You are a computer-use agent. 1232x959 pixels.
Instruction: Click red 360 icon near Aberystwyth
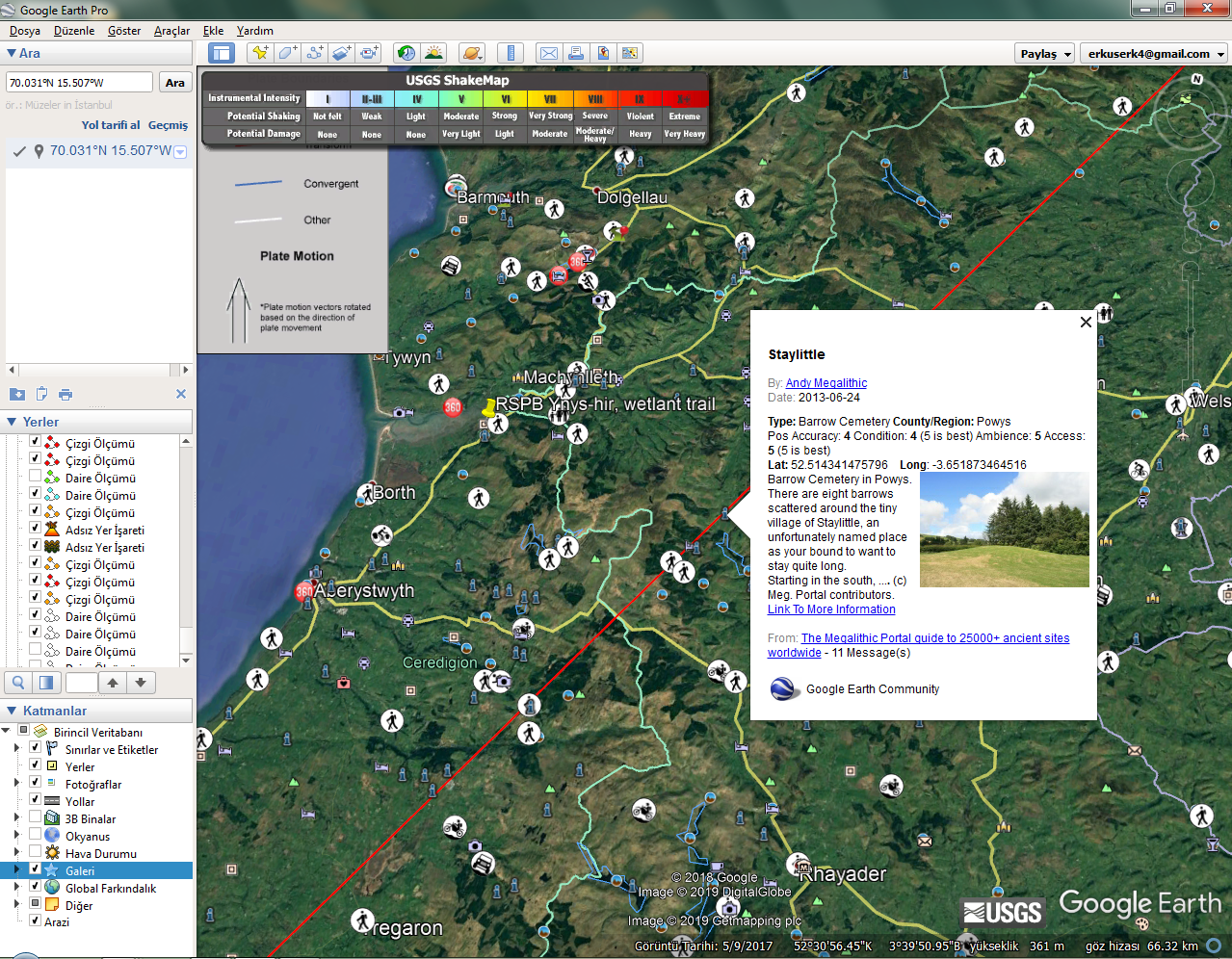(304, 591)
